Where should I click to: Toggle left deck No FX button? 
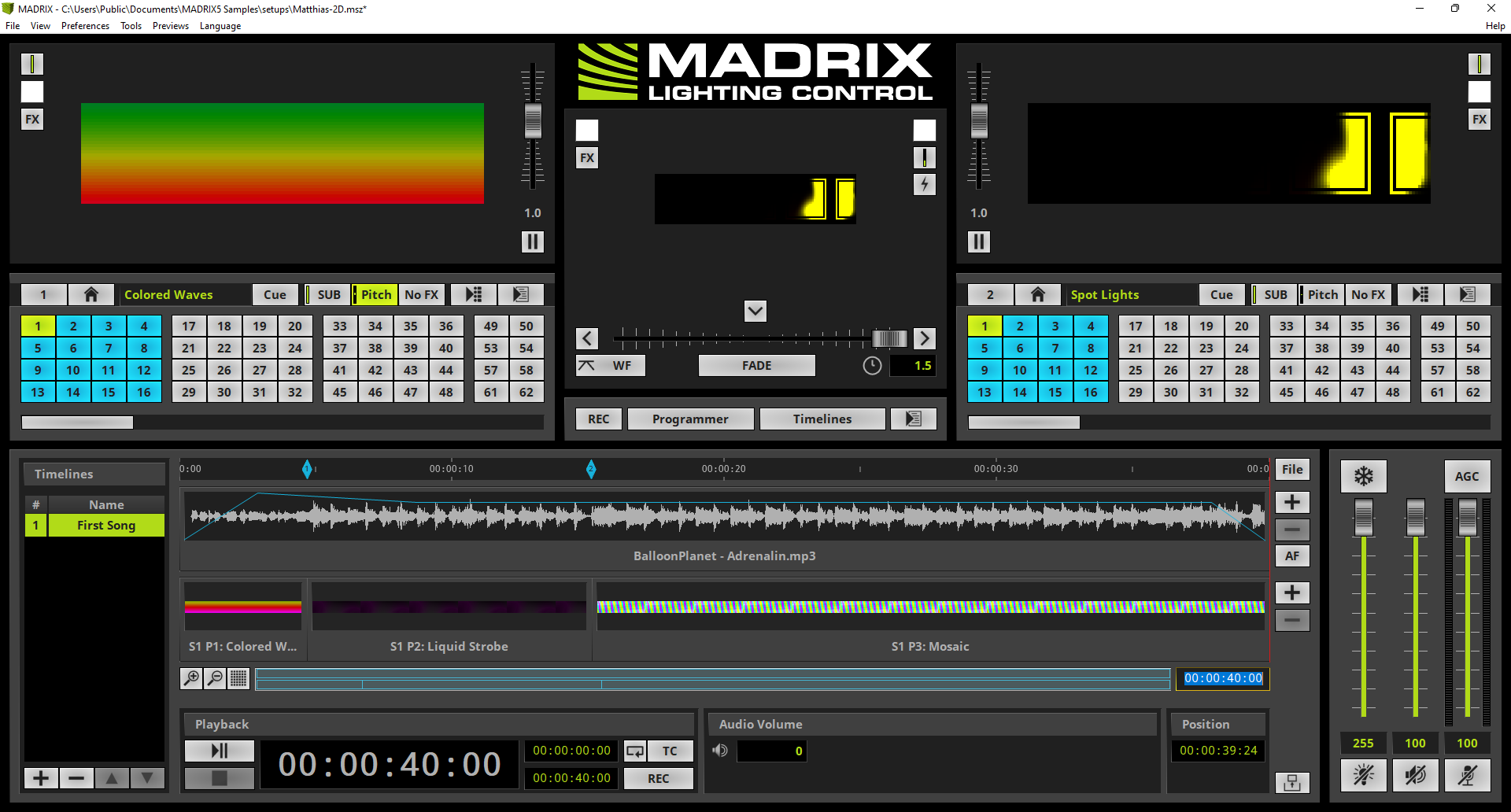422,294
